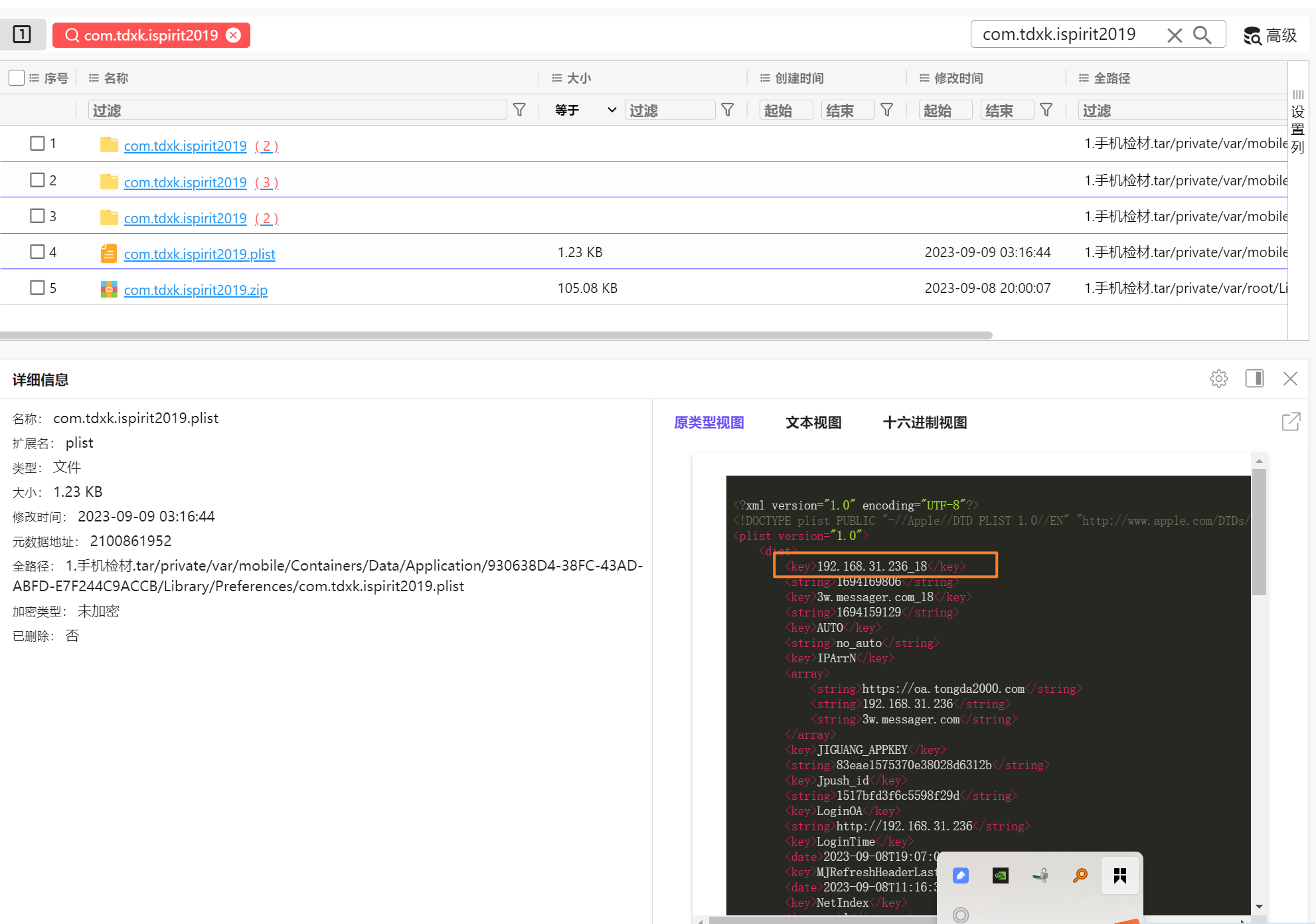Clear the search box text with X
Screen dimensions: 1316x924
[x=1175, y=35]
